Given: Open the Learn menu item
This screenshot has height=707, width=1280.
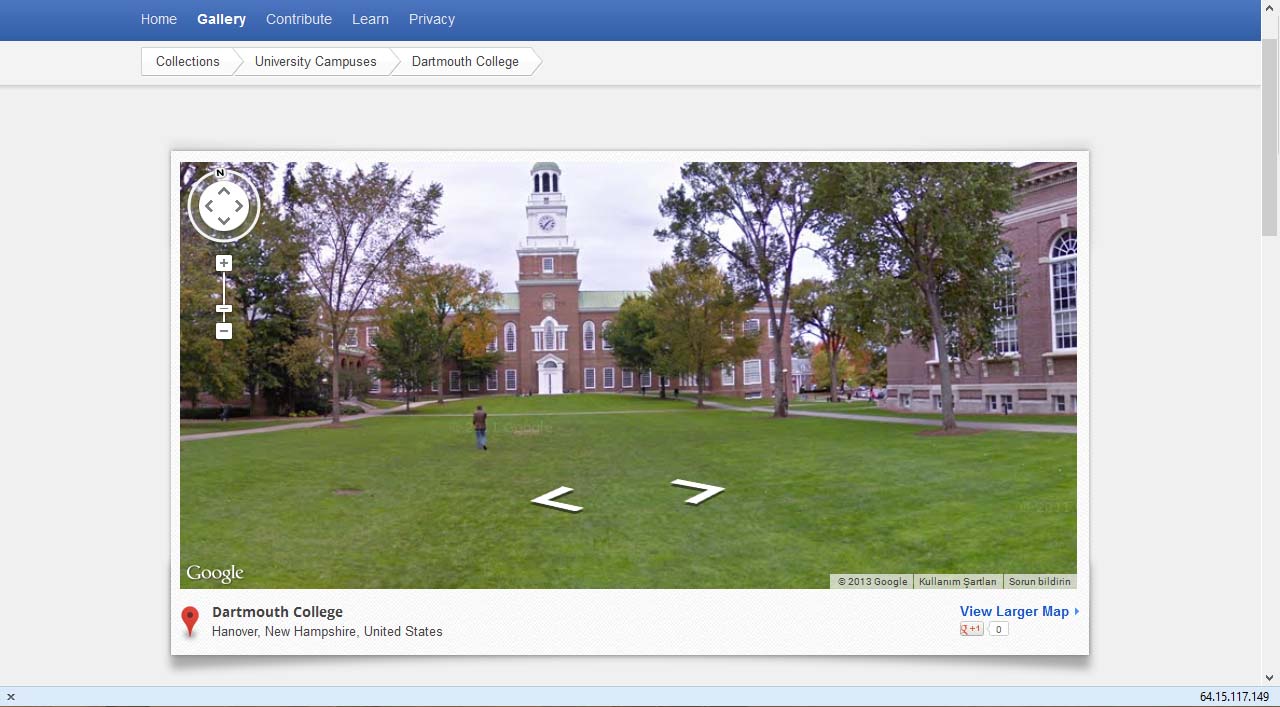Looking at the screenshot, I should 370,19.
